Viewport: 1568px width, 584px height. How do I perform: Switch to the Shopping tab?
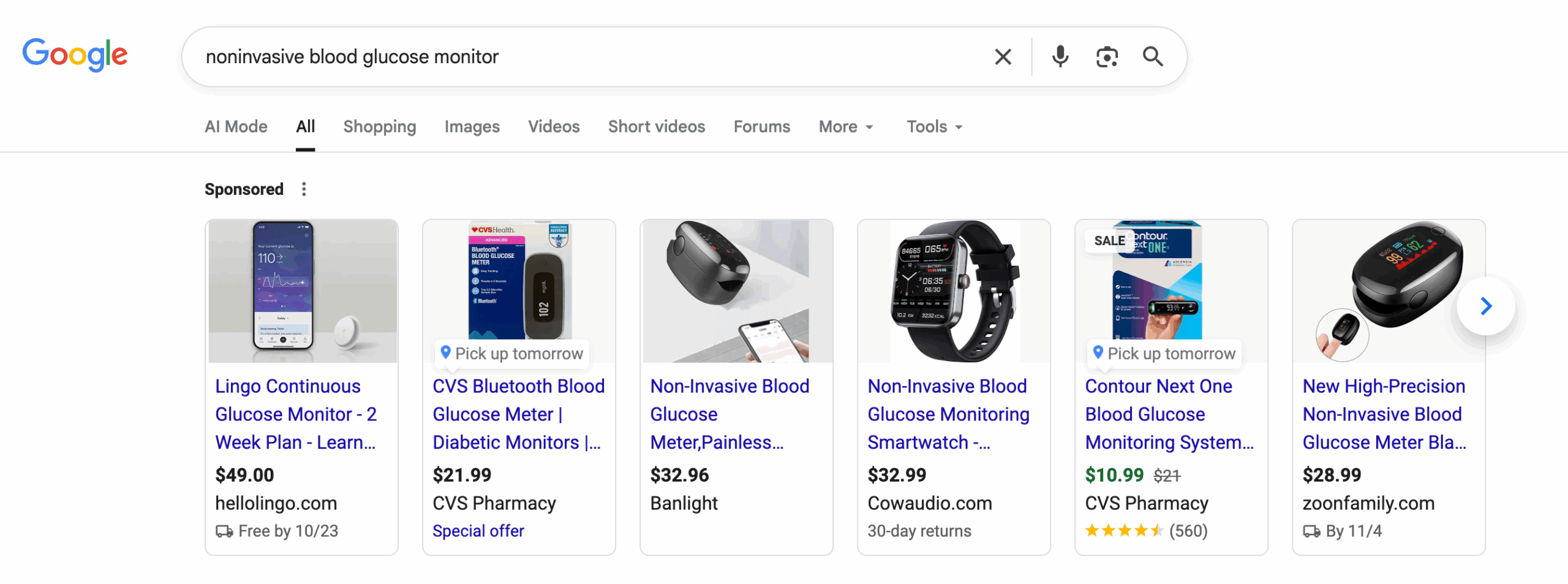pyautogui.click(x=379, y=127)
